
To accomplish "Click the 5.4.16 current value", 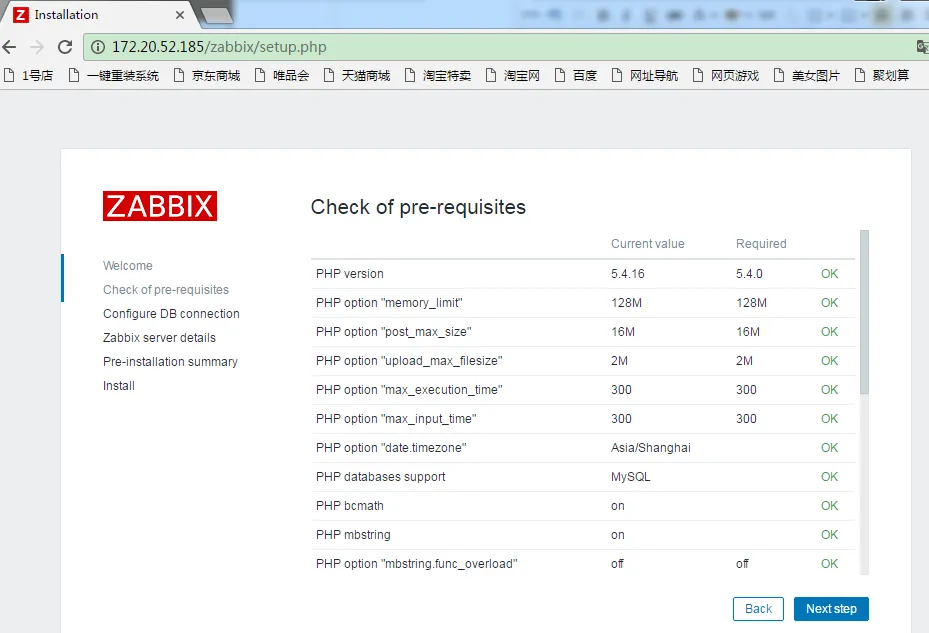I will click(x=627, y=274).
